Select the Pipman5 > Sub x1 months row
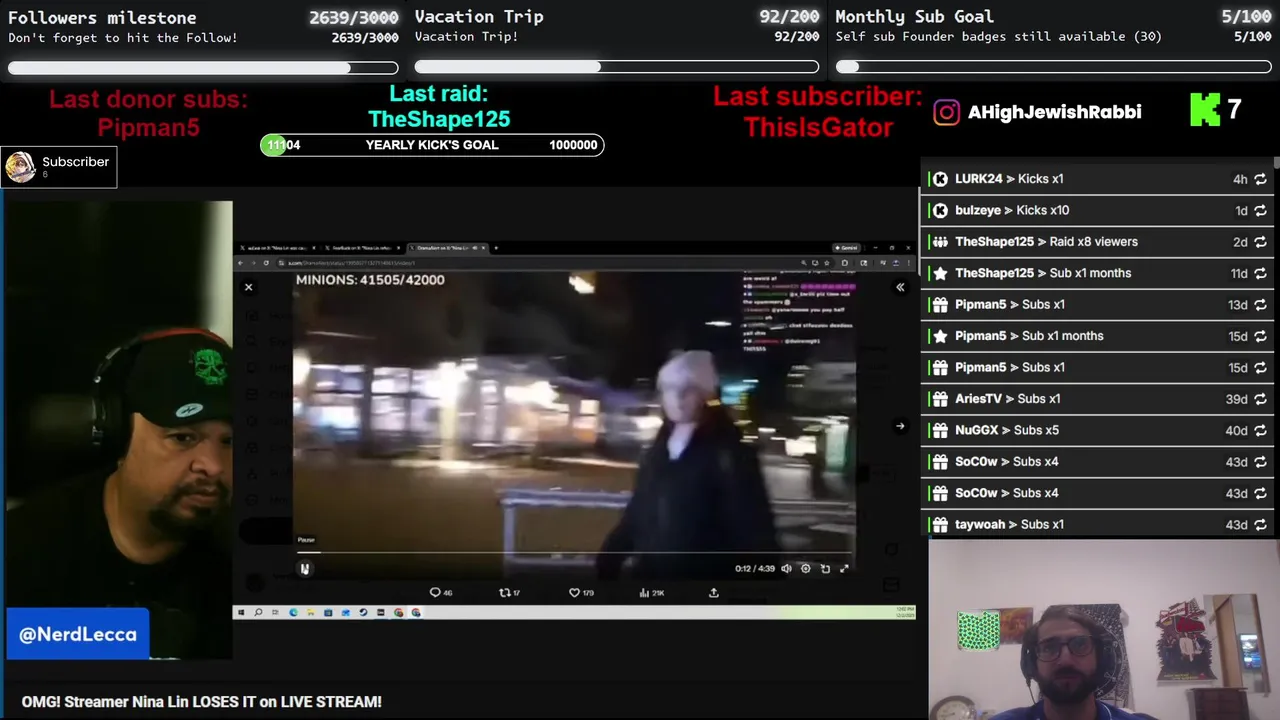This screenshot has height=720, width=1280. 1097,336
